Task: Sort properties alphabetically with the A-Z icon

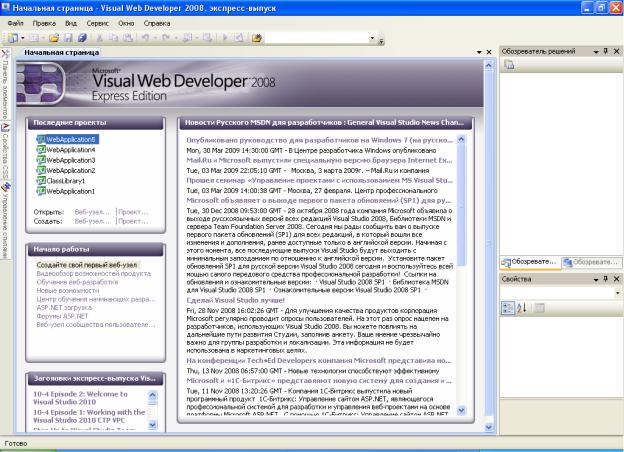Action: pyautogui.click(x=522, y=308)
